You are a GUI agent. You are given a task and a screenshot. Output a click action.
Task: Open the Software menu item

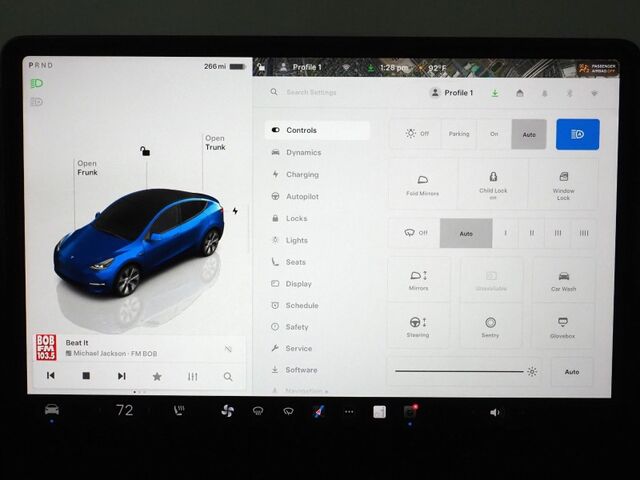[x=294, y=370]
